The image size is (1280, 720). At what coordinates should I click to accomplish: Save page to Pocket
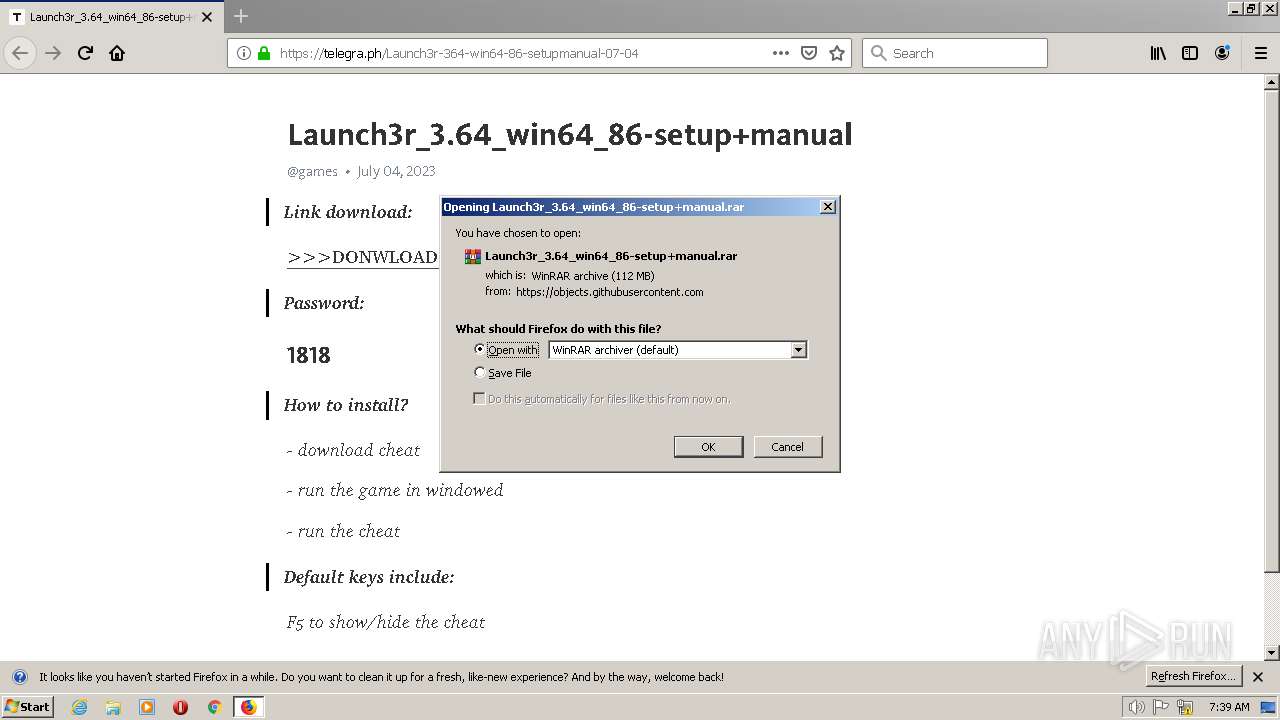[809, 53]
